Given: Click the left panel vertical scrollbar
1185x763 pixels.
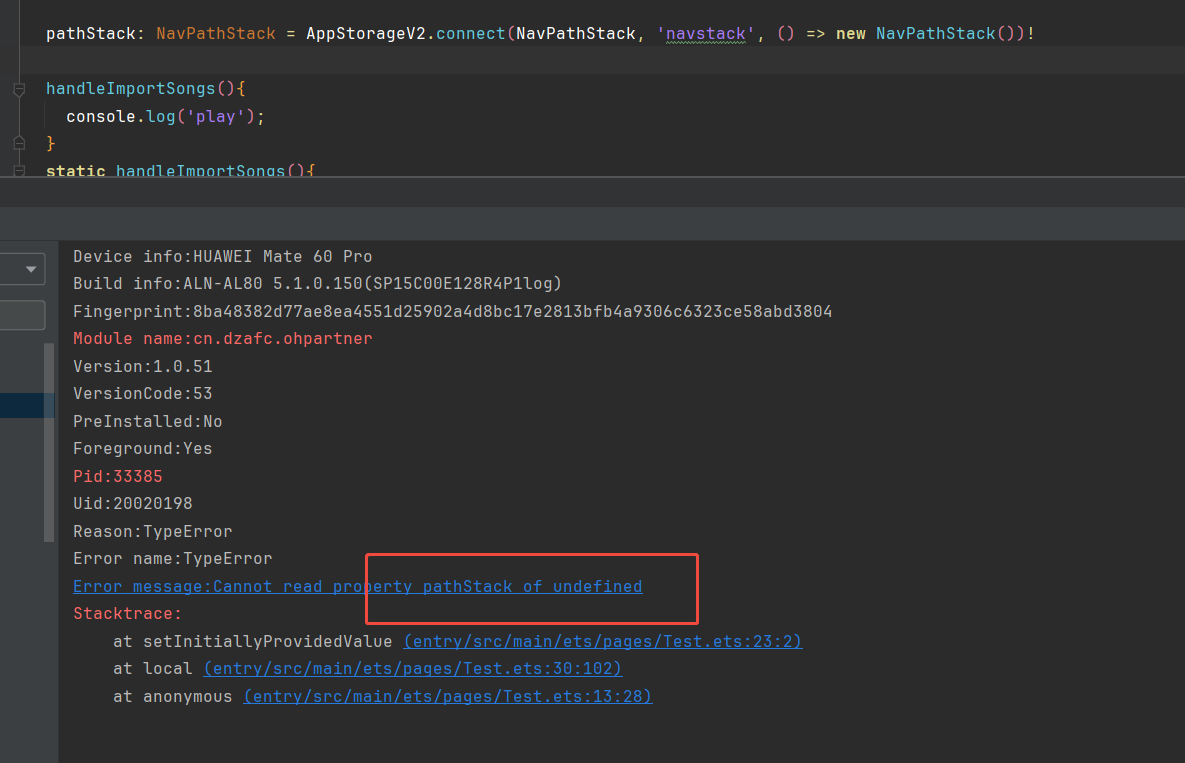Looking at the screenshot, I should tap(49, 442).
